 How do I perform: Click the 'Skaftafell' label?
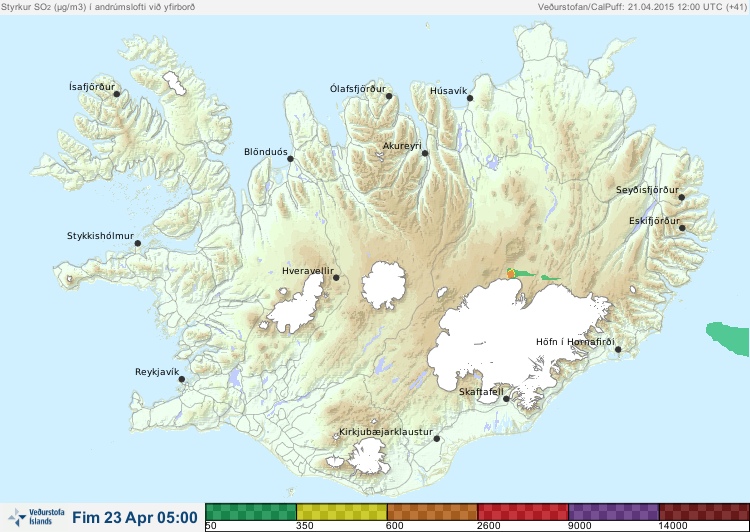coord(481,392)
